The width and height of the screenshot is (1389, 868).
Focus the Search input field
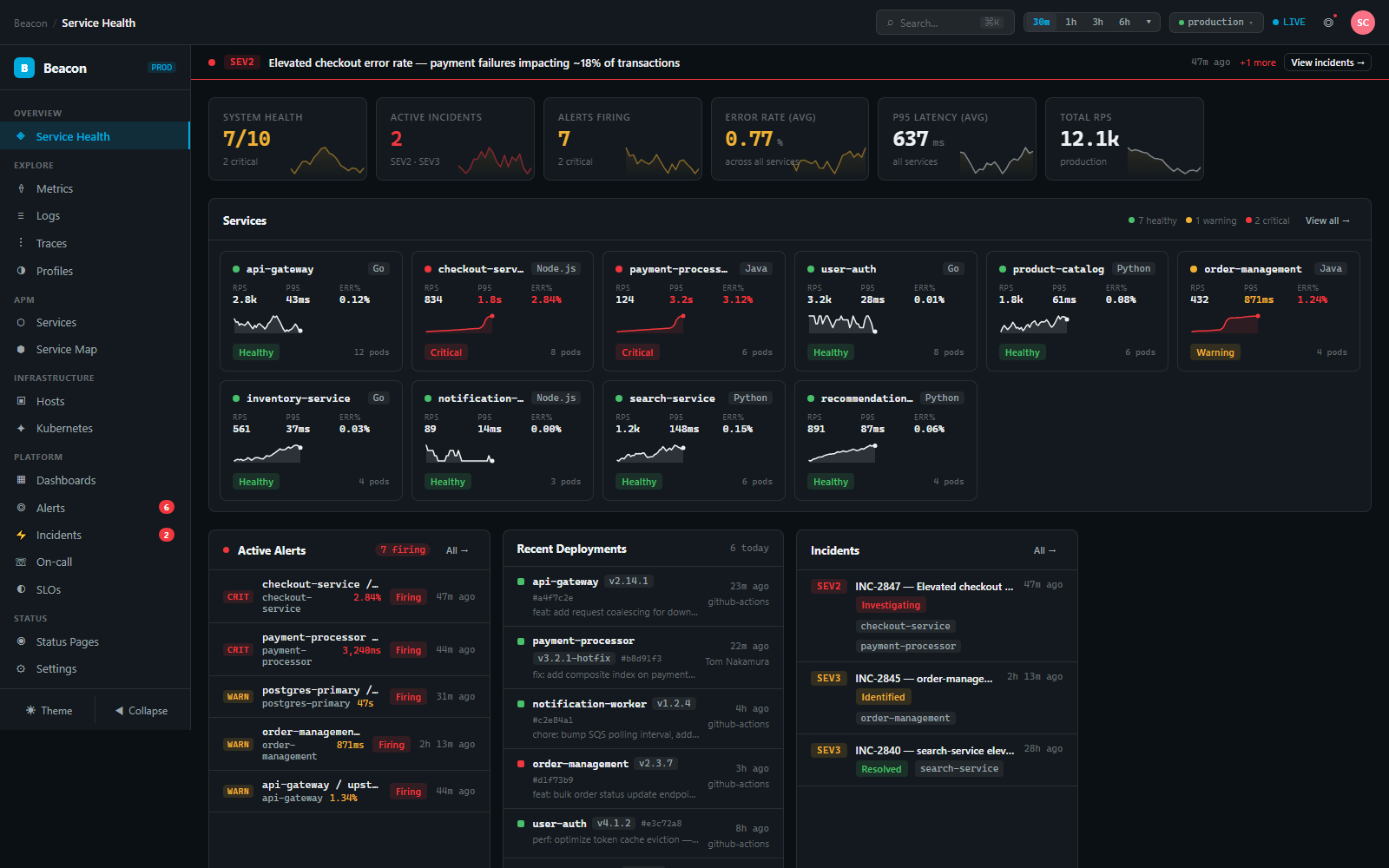945,23
